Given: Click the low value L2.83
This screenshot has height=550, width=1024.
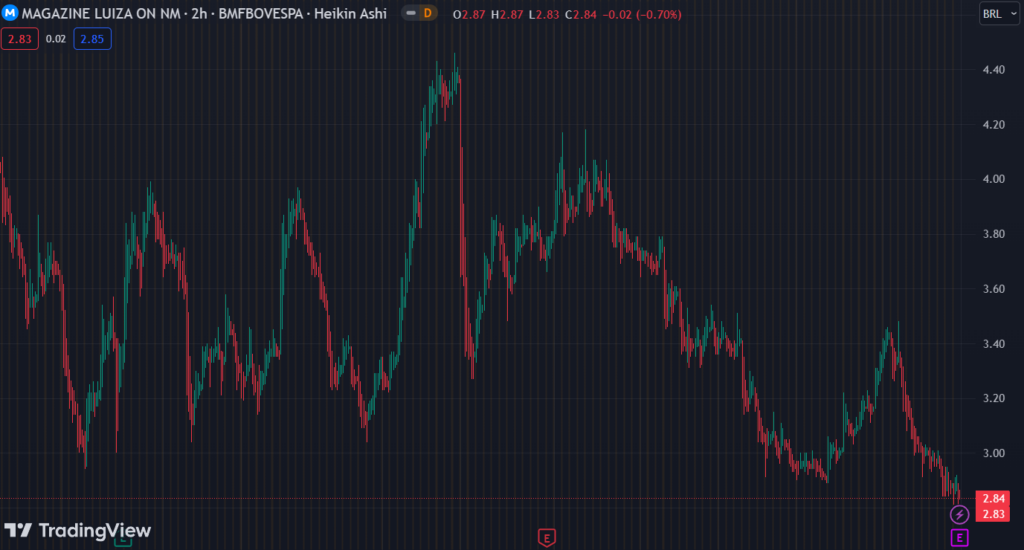Looking at the screenshot, I should point(543,14).
